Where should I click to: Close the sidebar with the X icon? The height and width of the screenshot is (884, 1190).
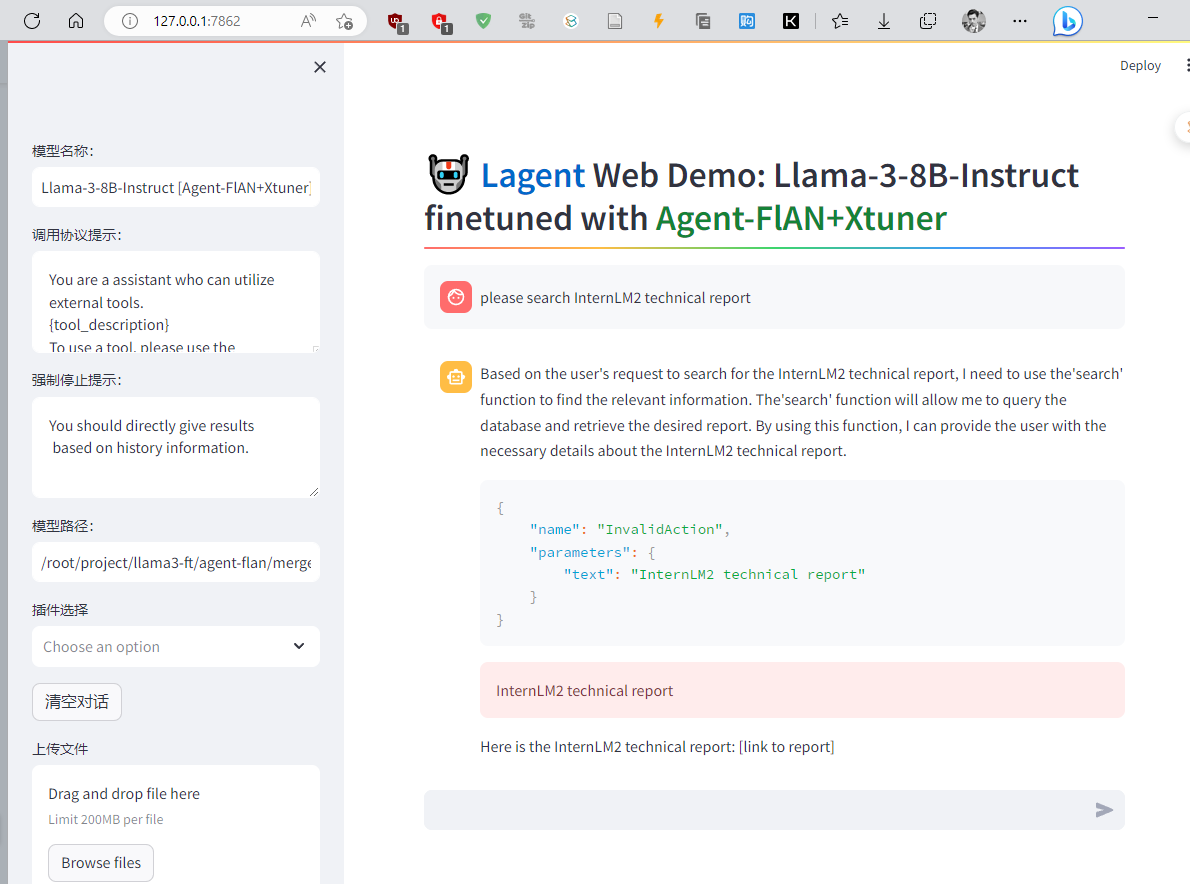(x=320, y=67)
